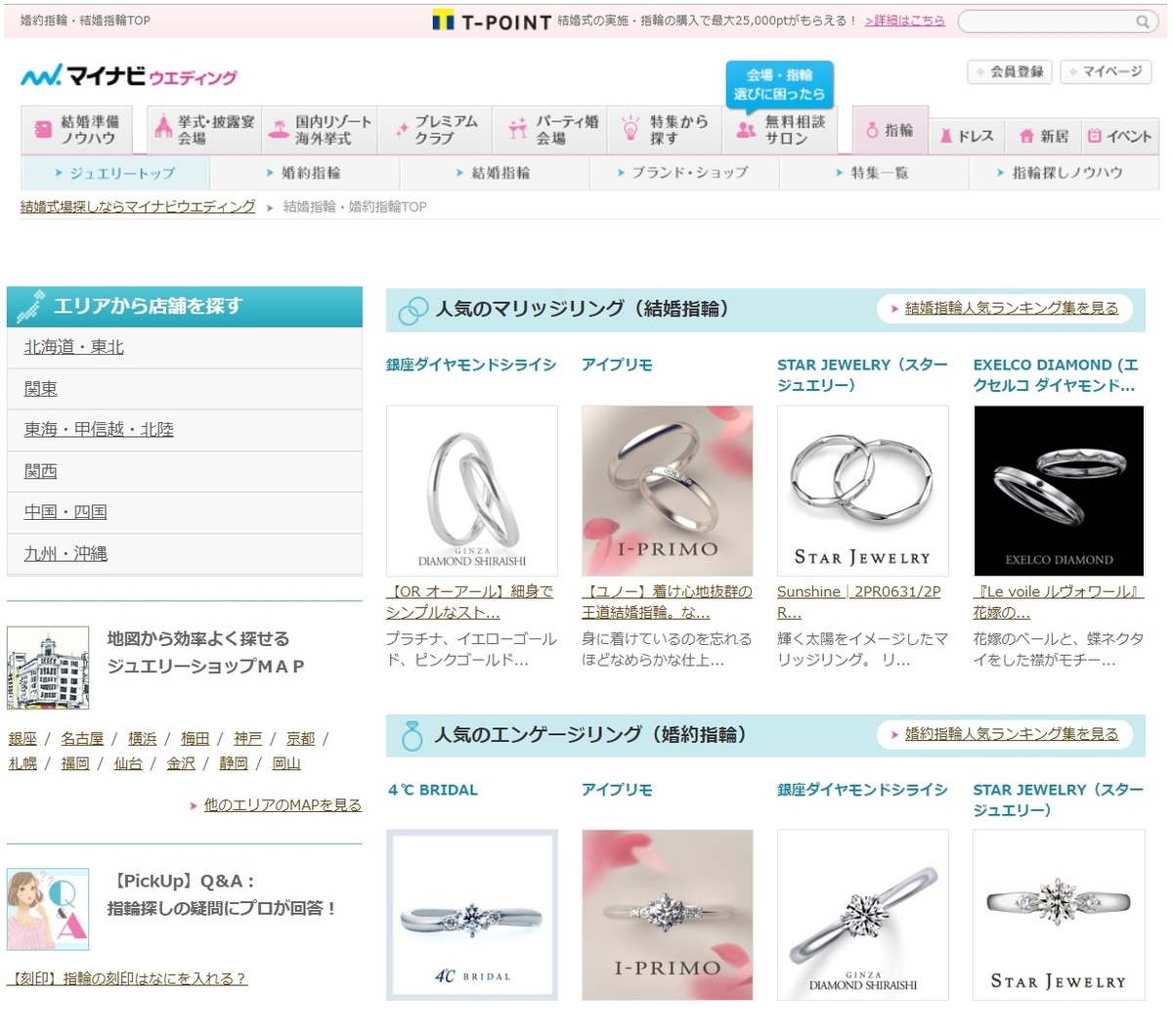Click the T-POINT logo banner
This screenshot has height=1036, width=1173.
coord(492,21)
